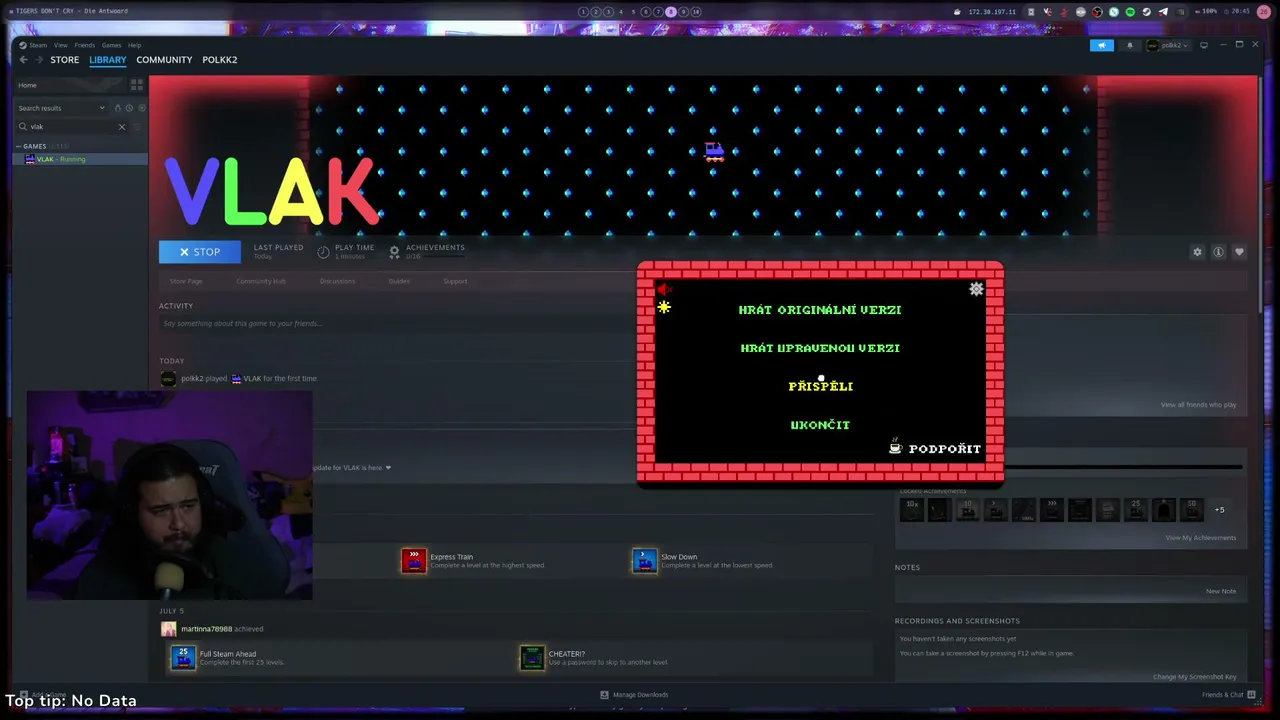This screenshot has height=720, width=1280.
Task: Go forward with Steam navigation arrow
Action: coord(40,60)
